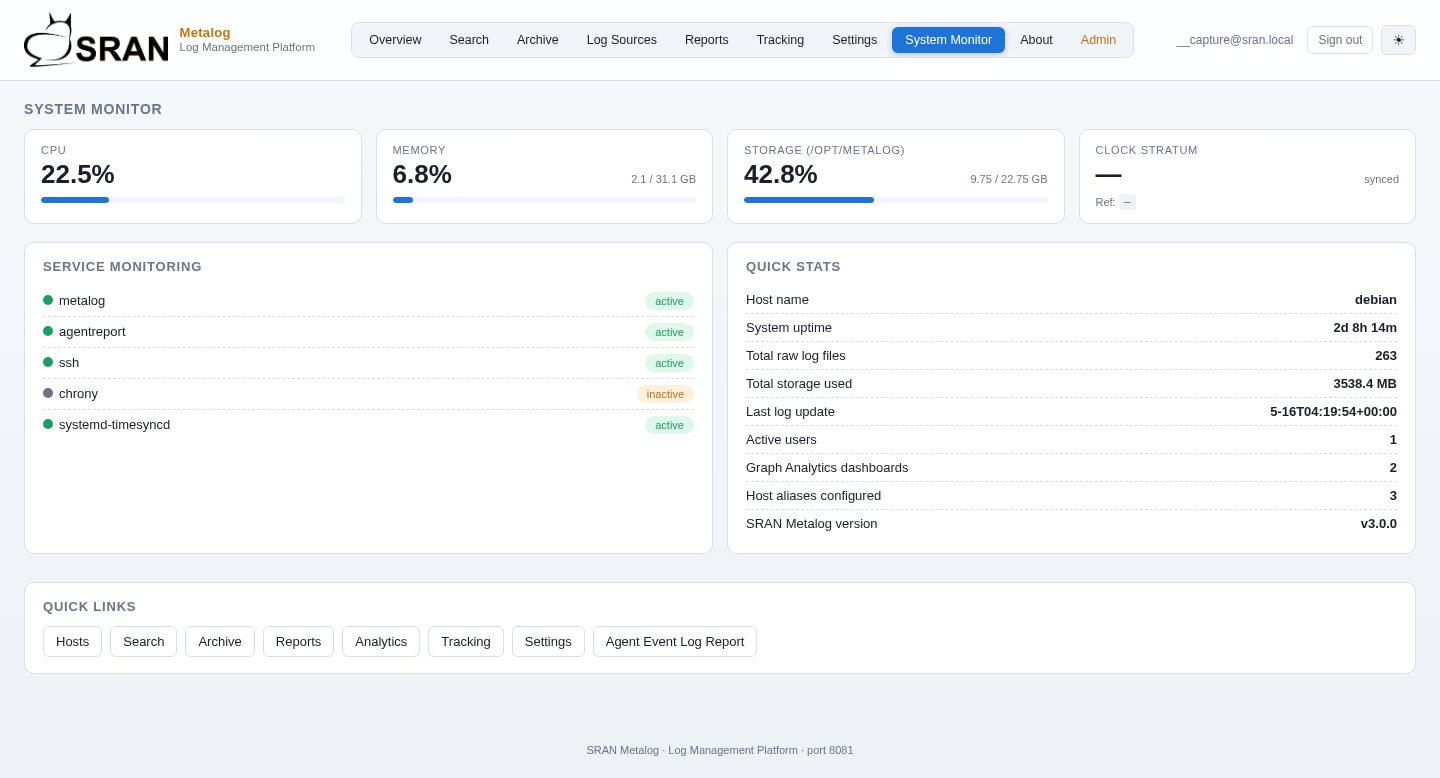Click the metalog green status dot
Screen dimensions: 1440x778
(48, 300)
